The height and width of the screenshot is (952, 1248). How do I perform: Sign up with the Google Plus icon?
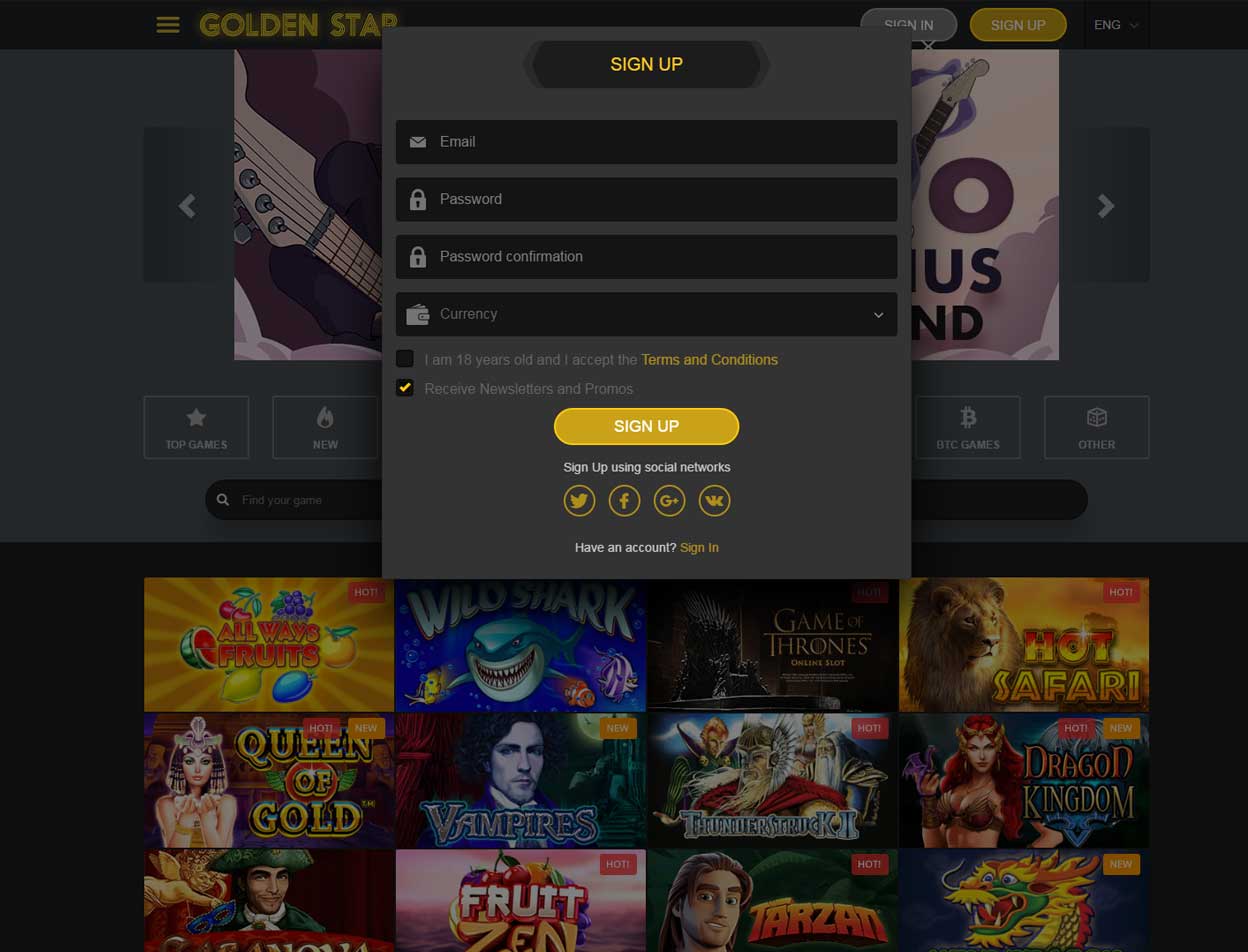(x=669, y=500)
